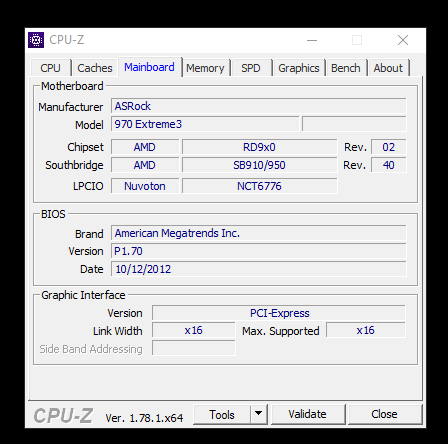Click the southbridge revision 40 value
The width and height of the screenshot is (448, 444).
(x=389, y=165)
